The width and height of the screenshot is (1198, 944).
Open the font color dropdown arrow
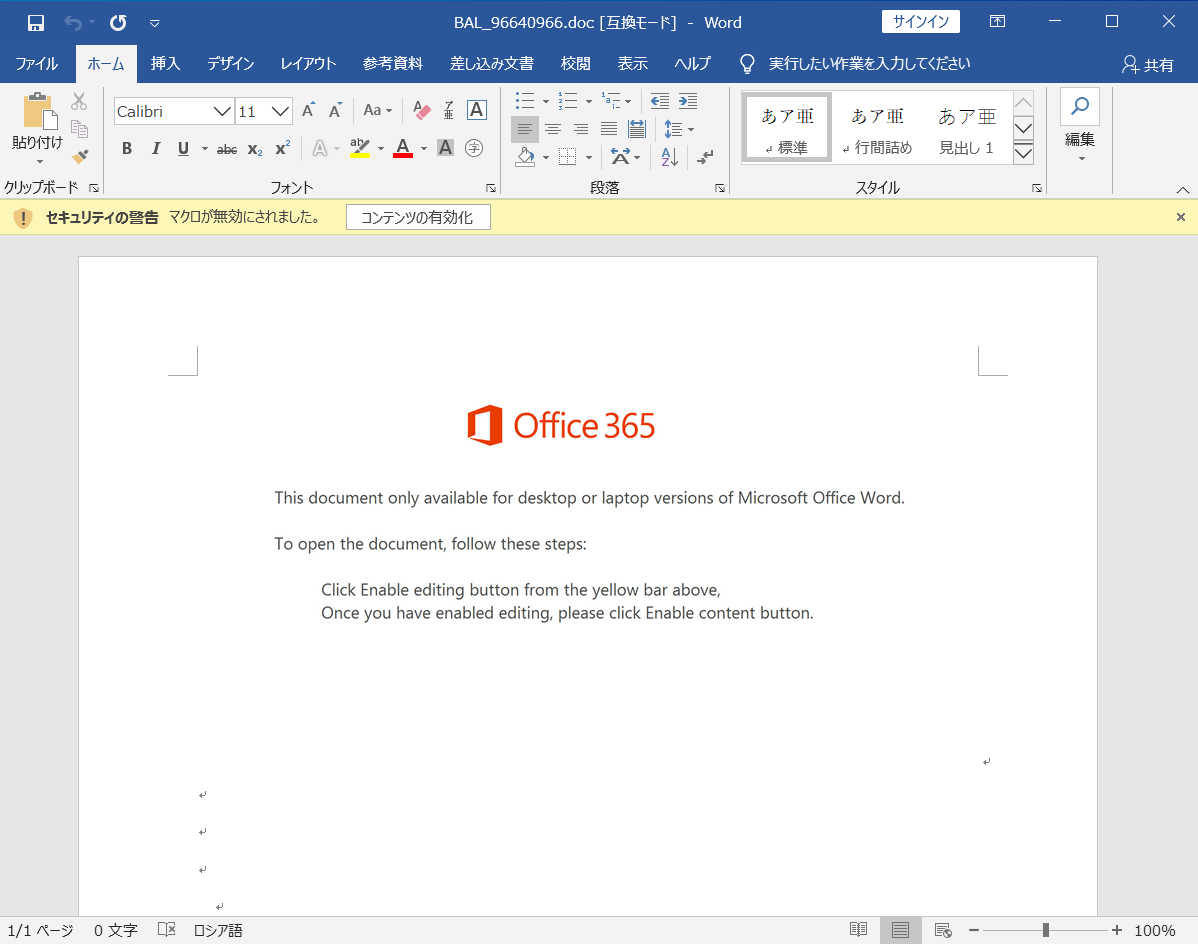click(x=424, y=149)
